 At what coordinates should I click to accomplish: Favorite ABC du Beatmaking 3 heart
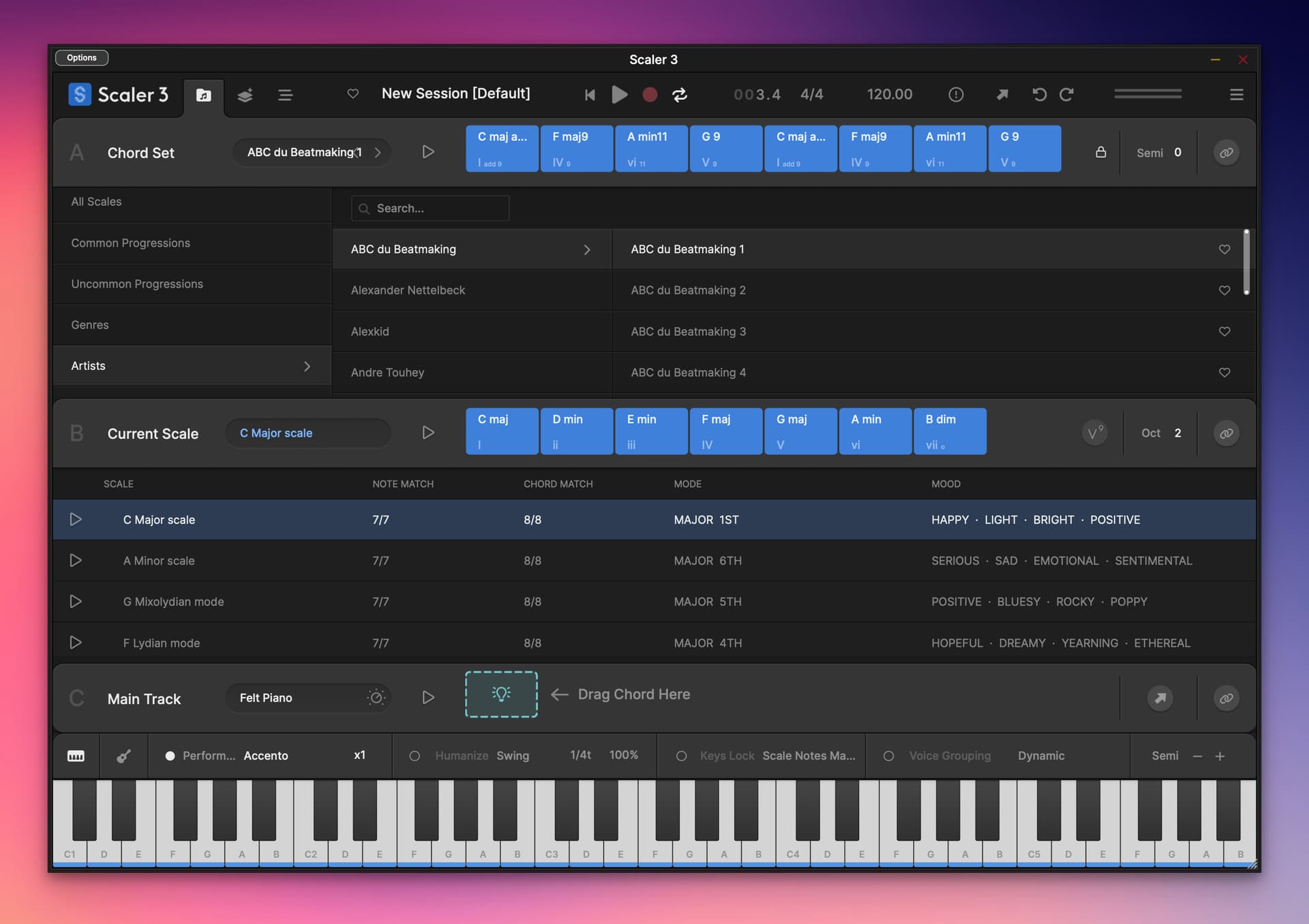(x=1224, y=331)
